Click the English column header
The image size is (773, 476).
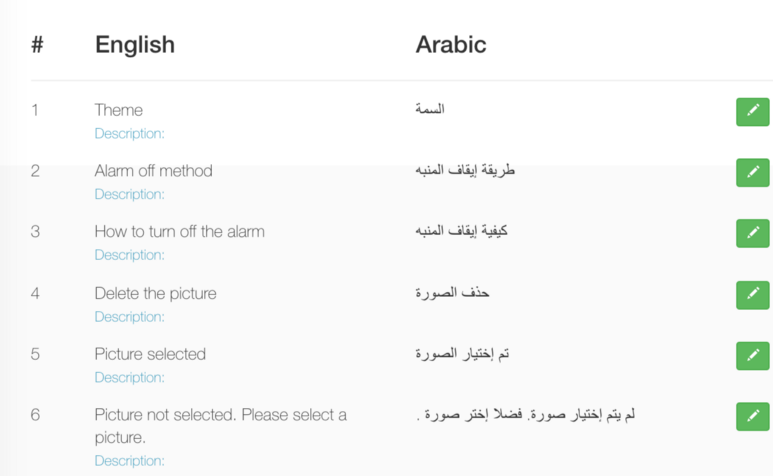click(x=134, y=45)
